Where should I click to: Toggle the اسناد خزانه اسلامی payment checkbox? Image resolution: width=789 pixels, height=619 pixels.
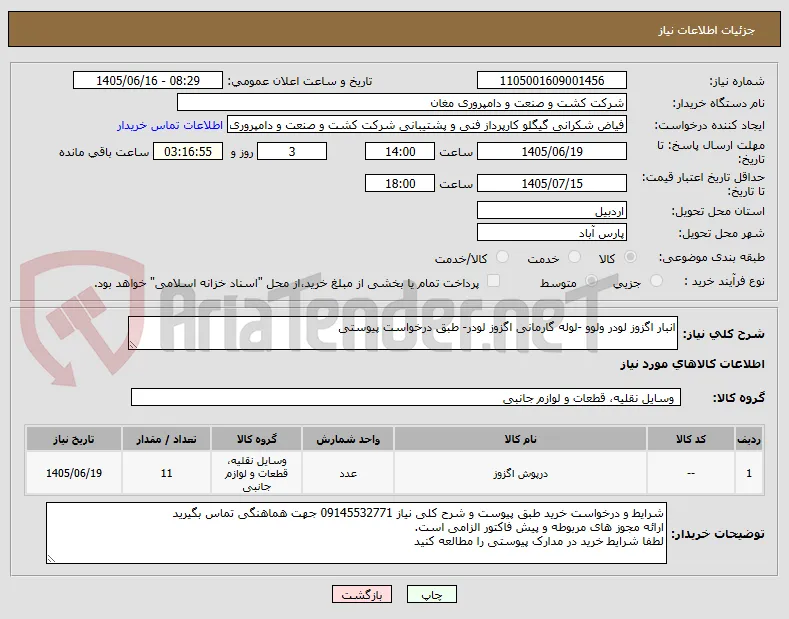click(x=494, y=281)
